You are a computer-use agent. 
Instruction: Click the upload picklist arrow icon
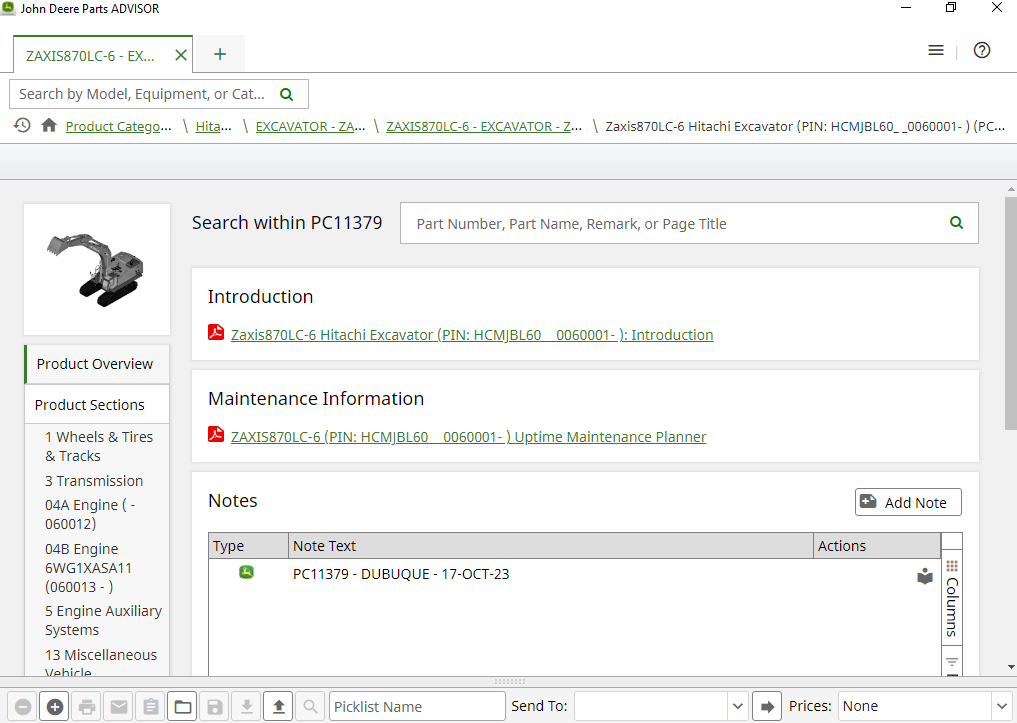(x=278, y=707)
